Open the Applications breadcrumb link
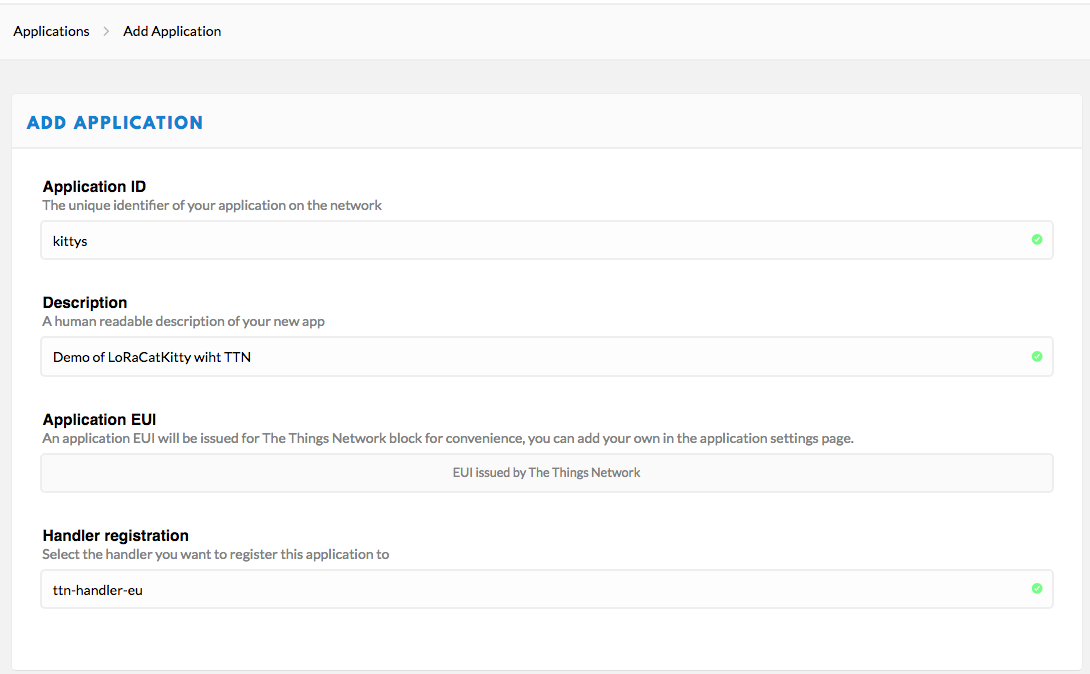Screen dimensions: 1090x674 [51, 31]
